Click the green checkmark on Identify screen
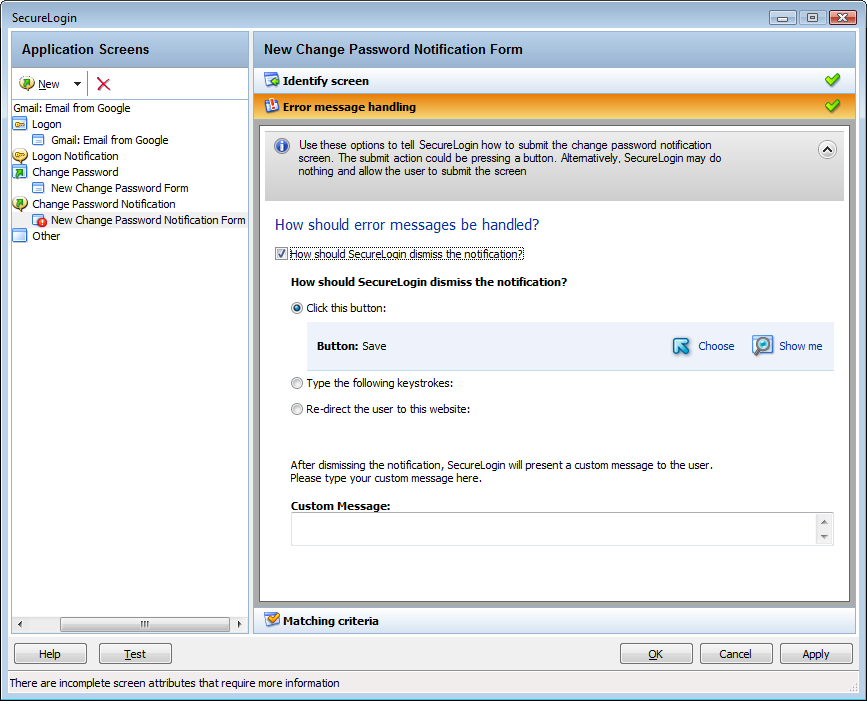Image resolution: width=867 pixels, height=701 pixels. click(832, 80)
